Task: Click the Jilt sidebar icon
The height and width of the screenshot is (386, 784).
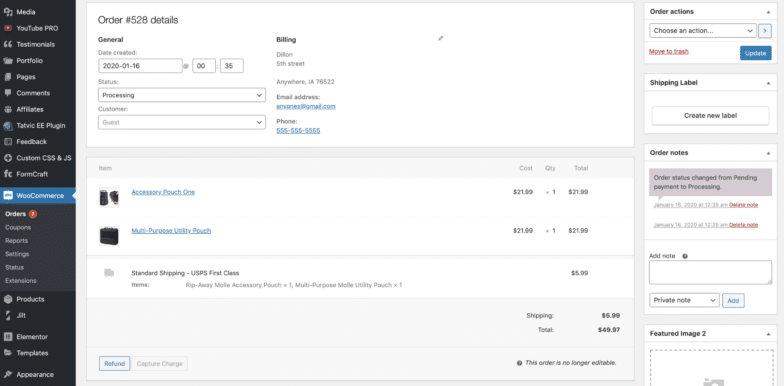Action: pos(8,316)
